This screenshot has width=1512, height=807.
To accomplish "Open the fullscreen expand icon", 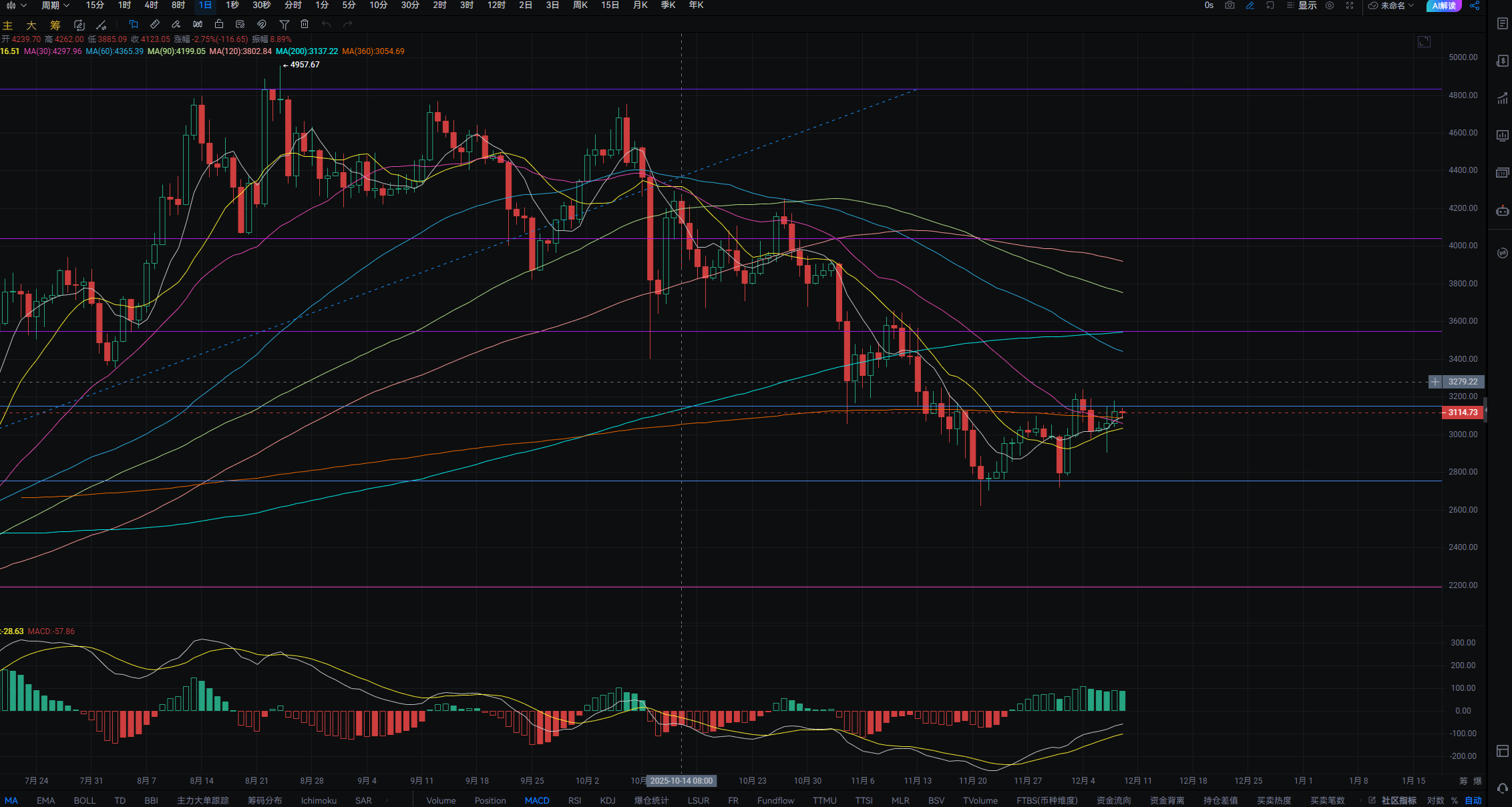I will click(1350, 5).
